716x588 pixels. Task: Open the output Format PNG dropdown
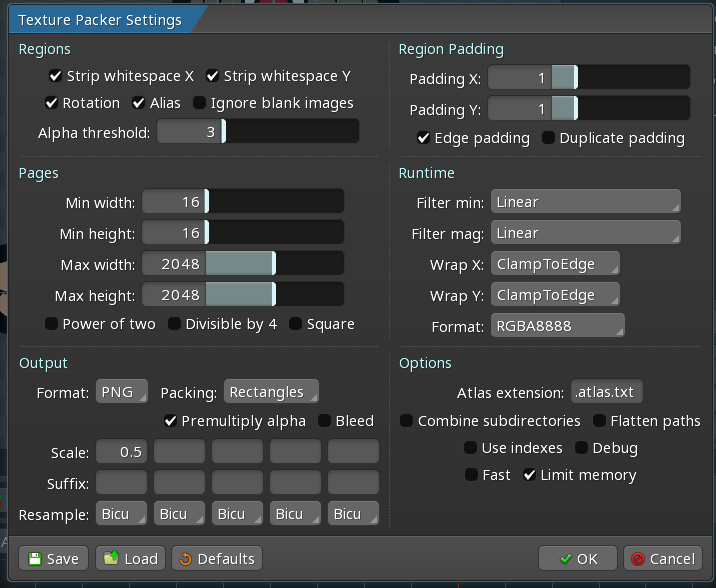[122, 391]
